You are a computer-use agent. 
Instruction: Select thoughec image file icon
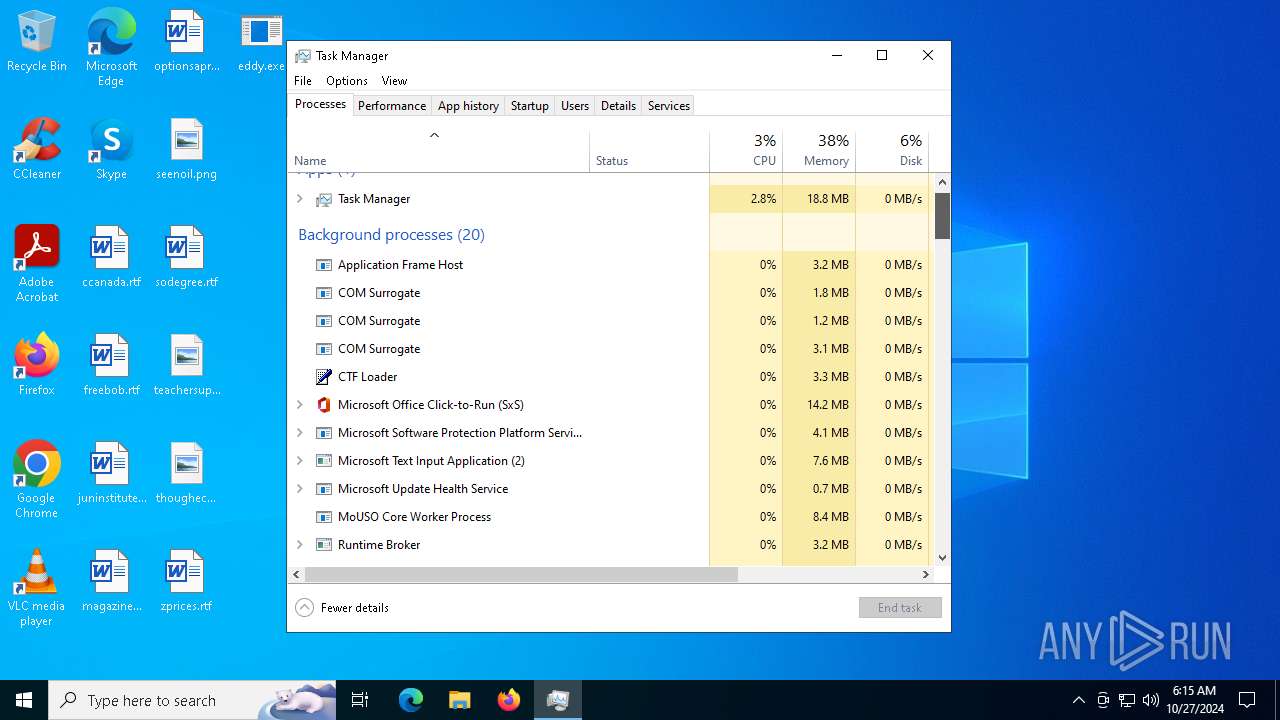click(x=186, y=473)
